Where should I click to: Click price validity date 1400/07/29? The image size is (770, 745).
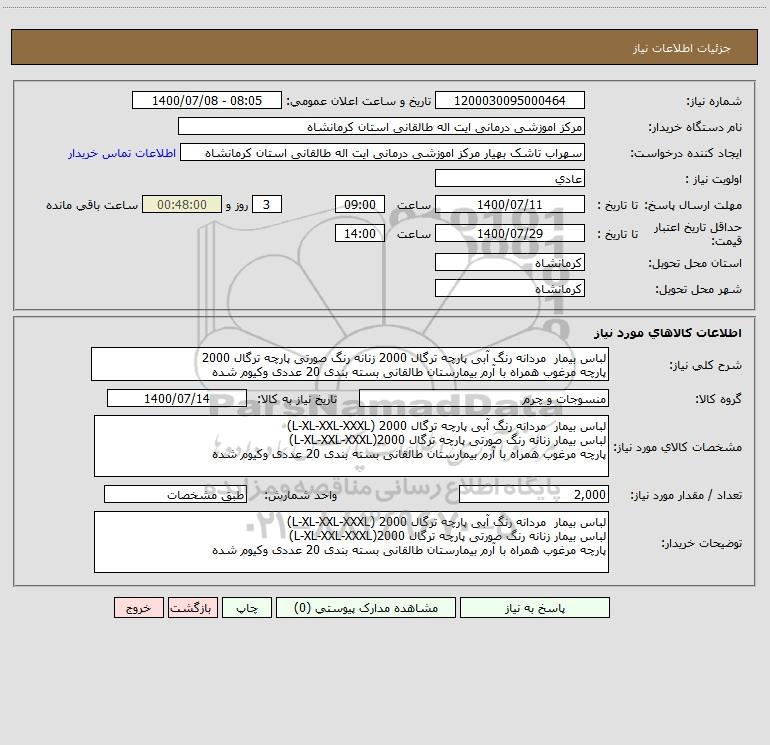point(510,233)
